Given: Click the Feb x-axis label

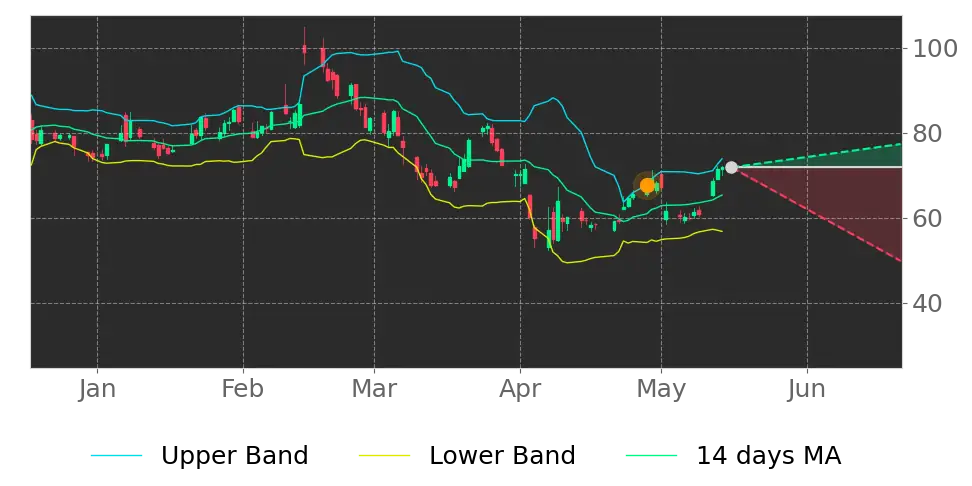Looking at the screenshot, I should click(x=243, y=389).
